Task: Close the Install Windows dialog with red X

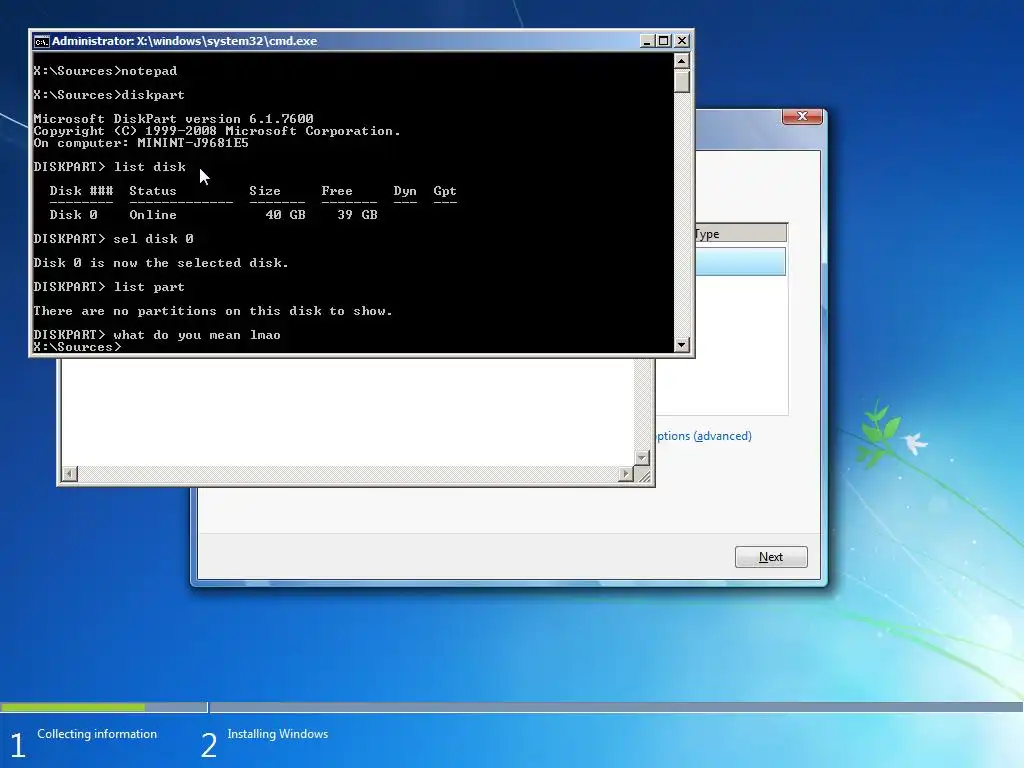Action: [802, 116]
